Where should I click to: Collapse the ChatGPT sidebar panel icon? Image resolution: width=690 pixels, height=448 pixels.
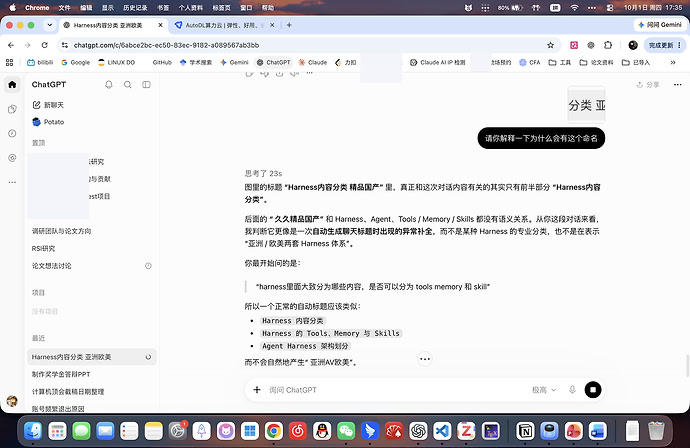click(146, 84)
